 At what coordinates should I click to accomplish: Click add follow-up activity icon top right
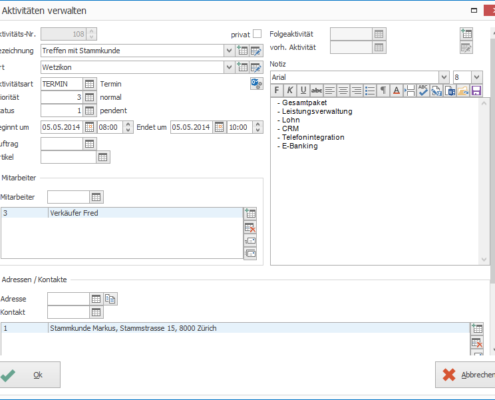click(x=466, y=34)
